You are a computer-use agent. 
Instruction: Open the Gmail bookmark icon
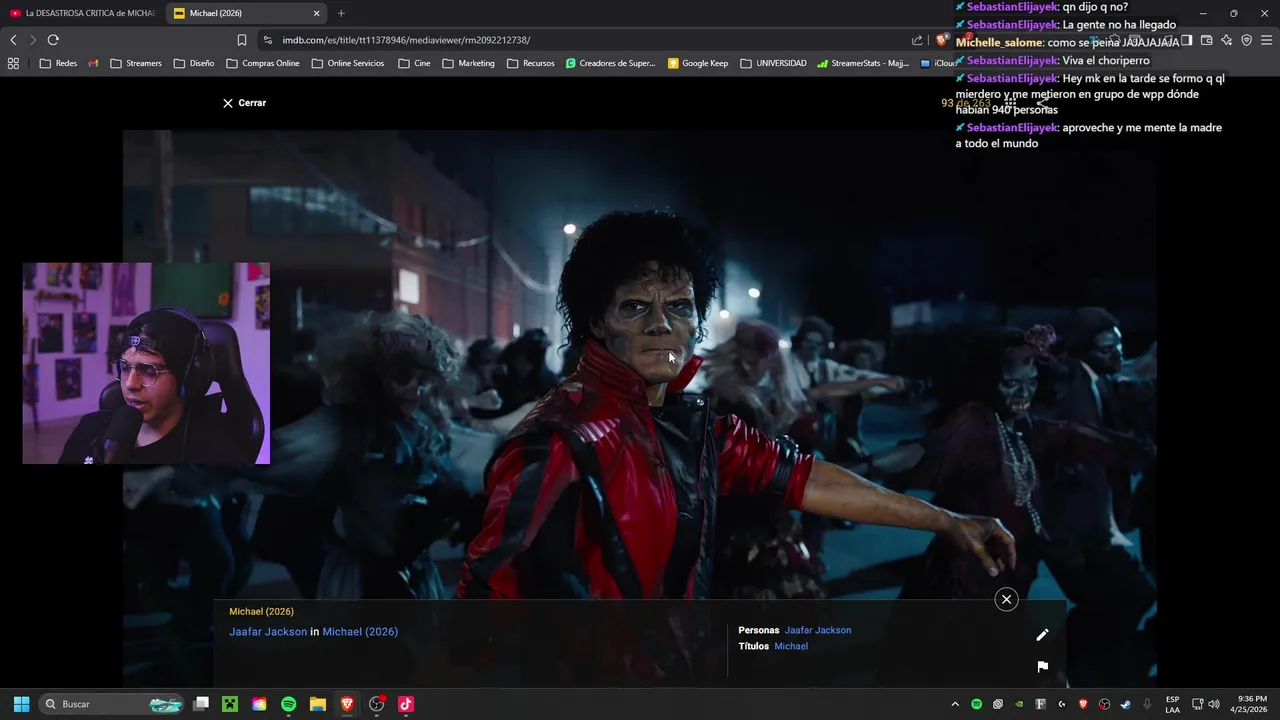click(x=93, y=63)
